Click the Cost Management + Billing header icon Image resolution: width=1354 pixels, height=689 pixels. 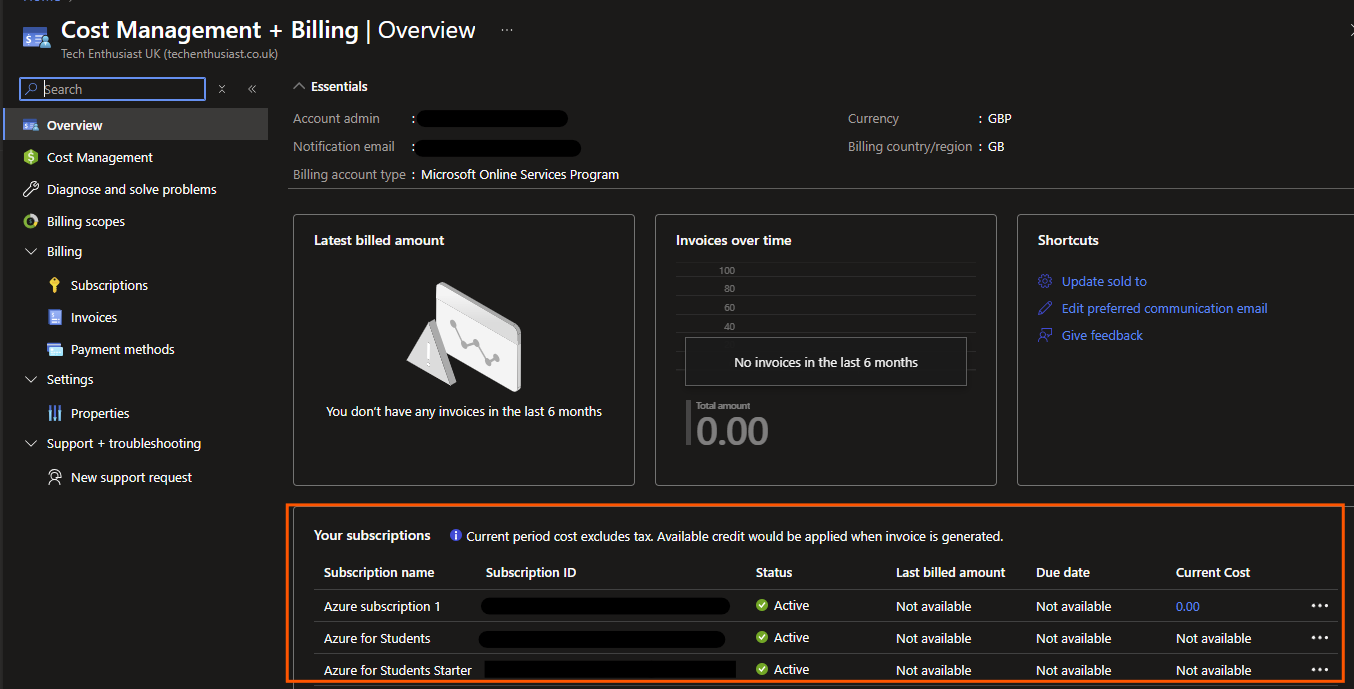tap(36, 38)
